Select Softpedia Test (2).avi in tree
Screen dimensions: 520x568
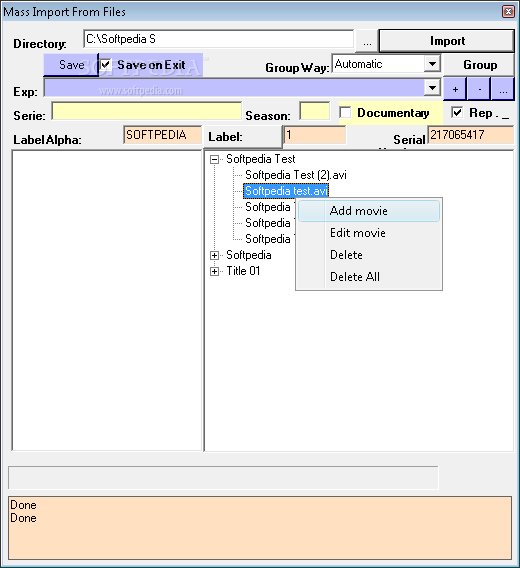coord(296,175)
